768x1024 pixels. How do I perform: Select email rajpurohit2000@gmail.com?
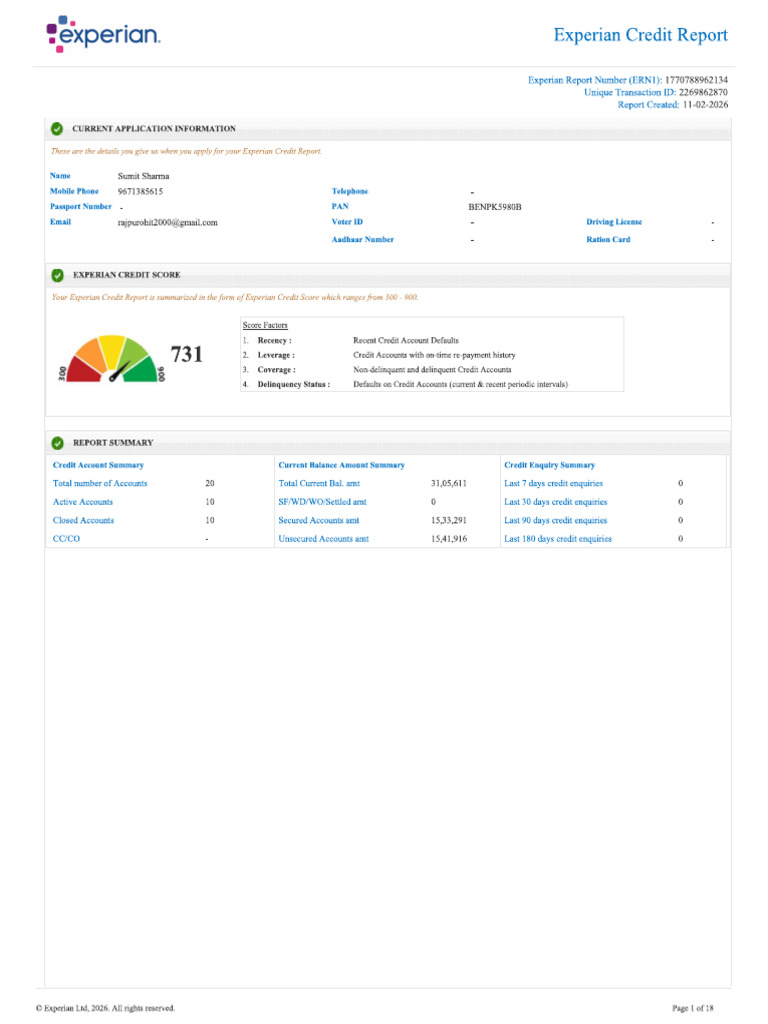point(167,223)
